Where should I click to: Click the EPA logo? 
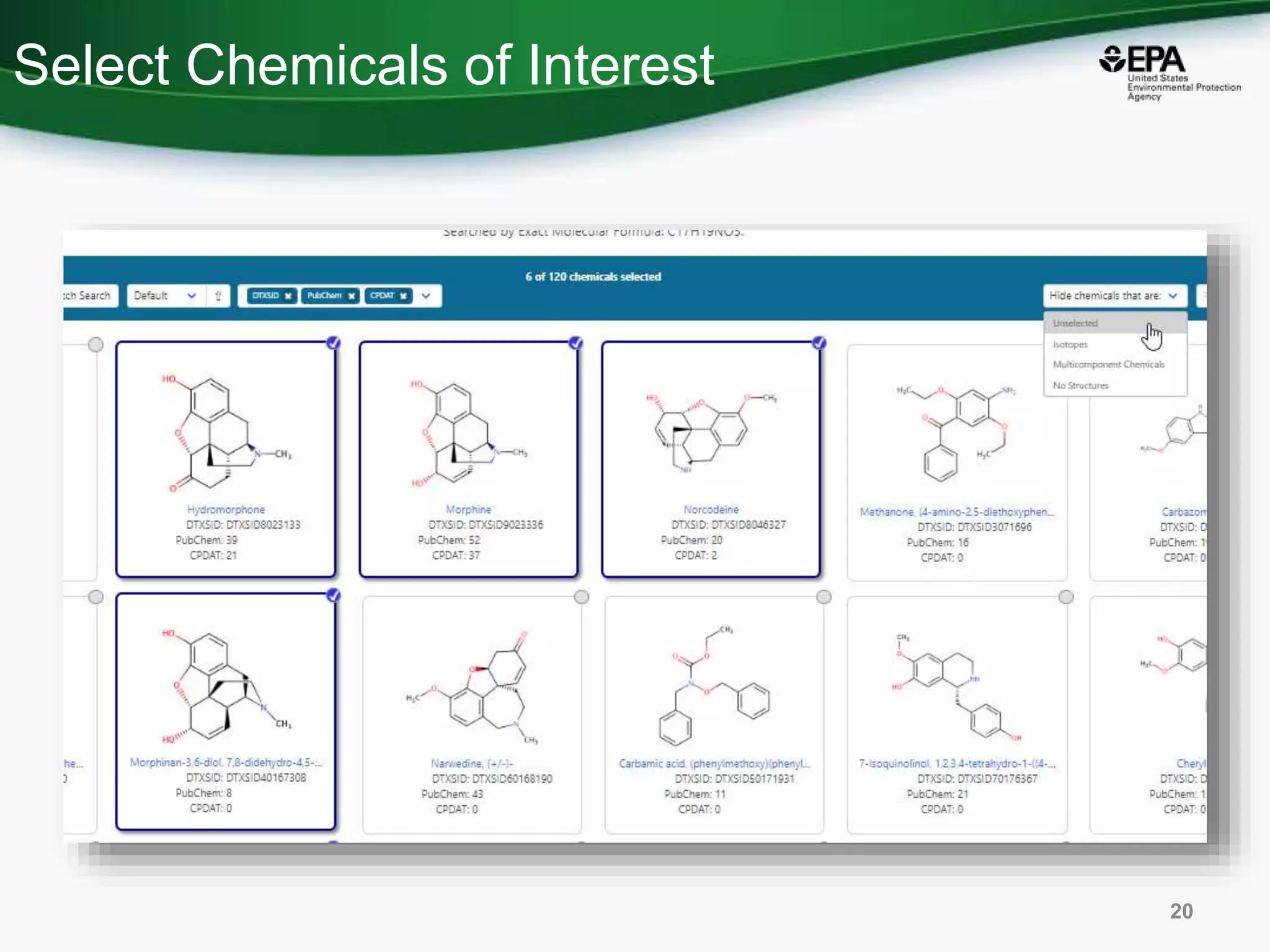coord(1170,73)
